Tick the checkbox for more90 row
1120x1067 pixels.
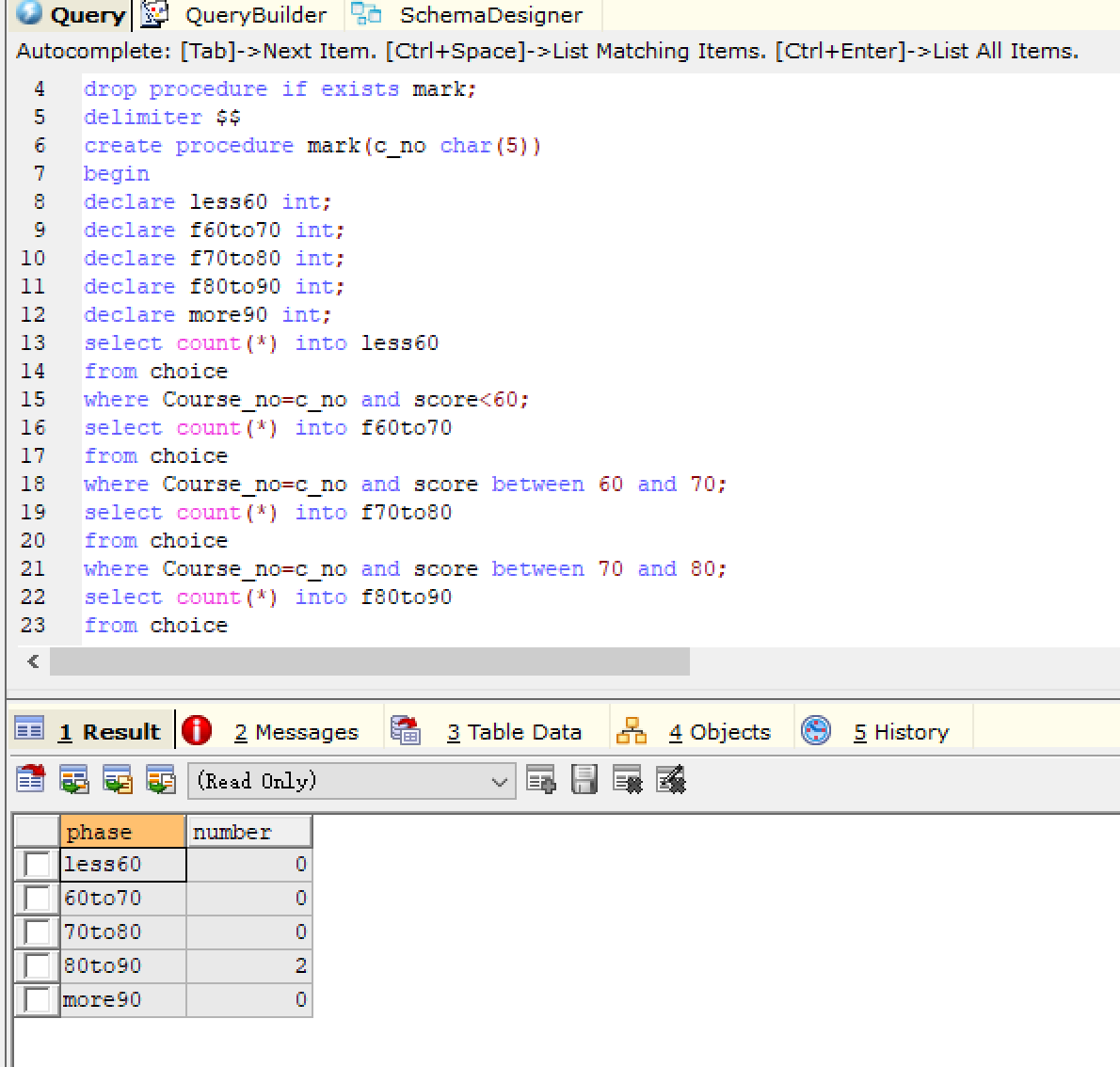click(37, 999)
